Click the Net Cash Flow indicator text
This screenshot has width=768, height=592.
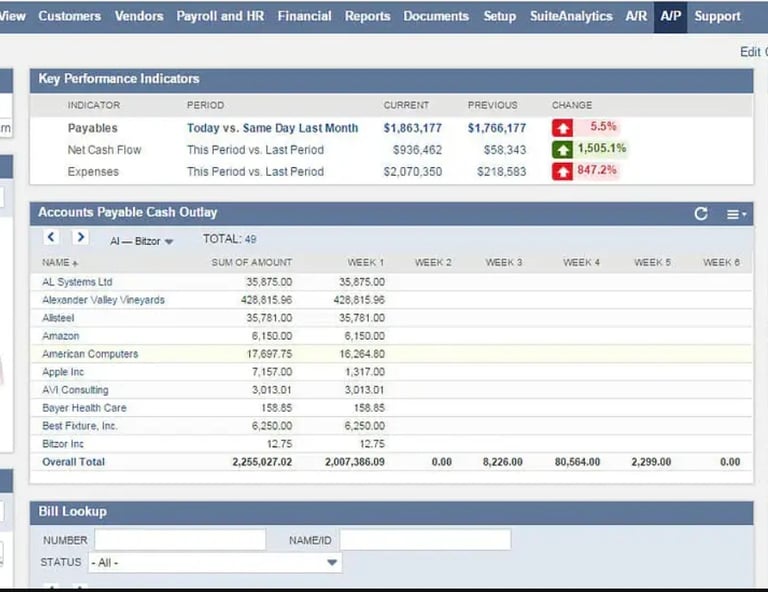tap(104, 150)
